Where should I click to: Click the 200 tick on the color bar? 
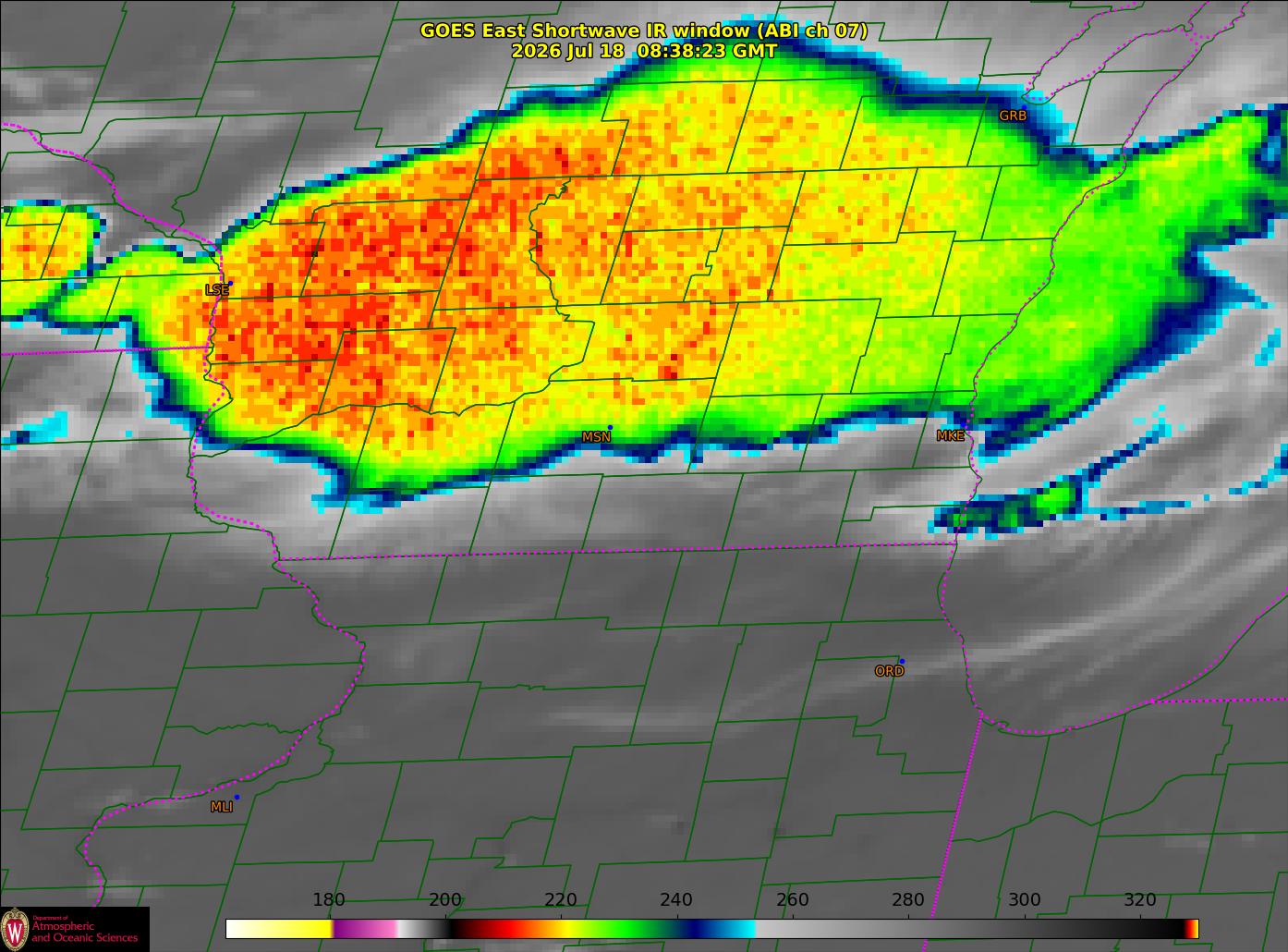click(445, 900)
